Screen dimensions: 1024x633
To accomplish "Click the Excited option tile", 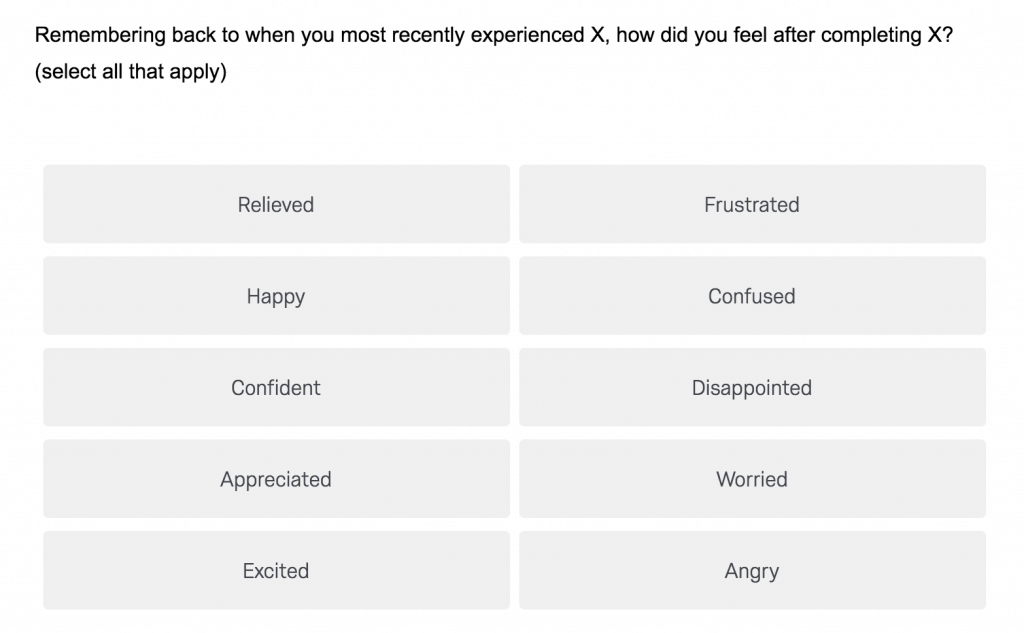I will [x=276, y=570].
